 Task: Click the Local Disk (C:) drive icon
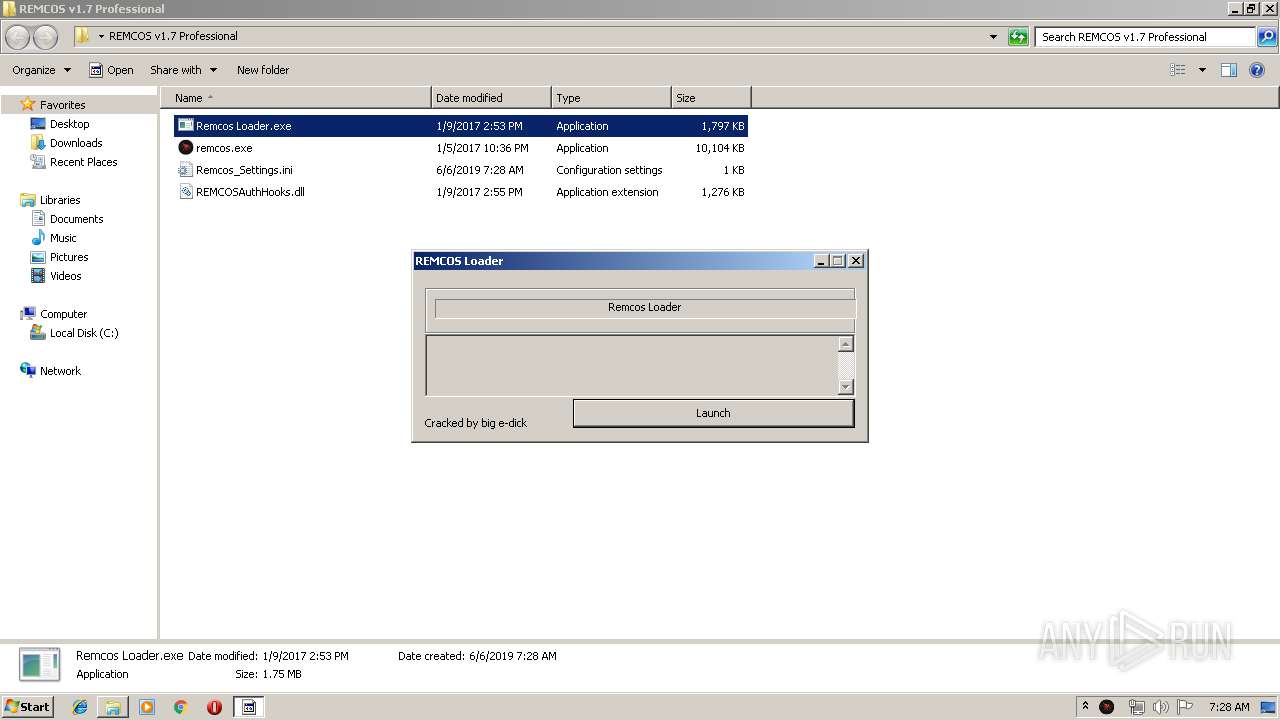pos(38,333)
